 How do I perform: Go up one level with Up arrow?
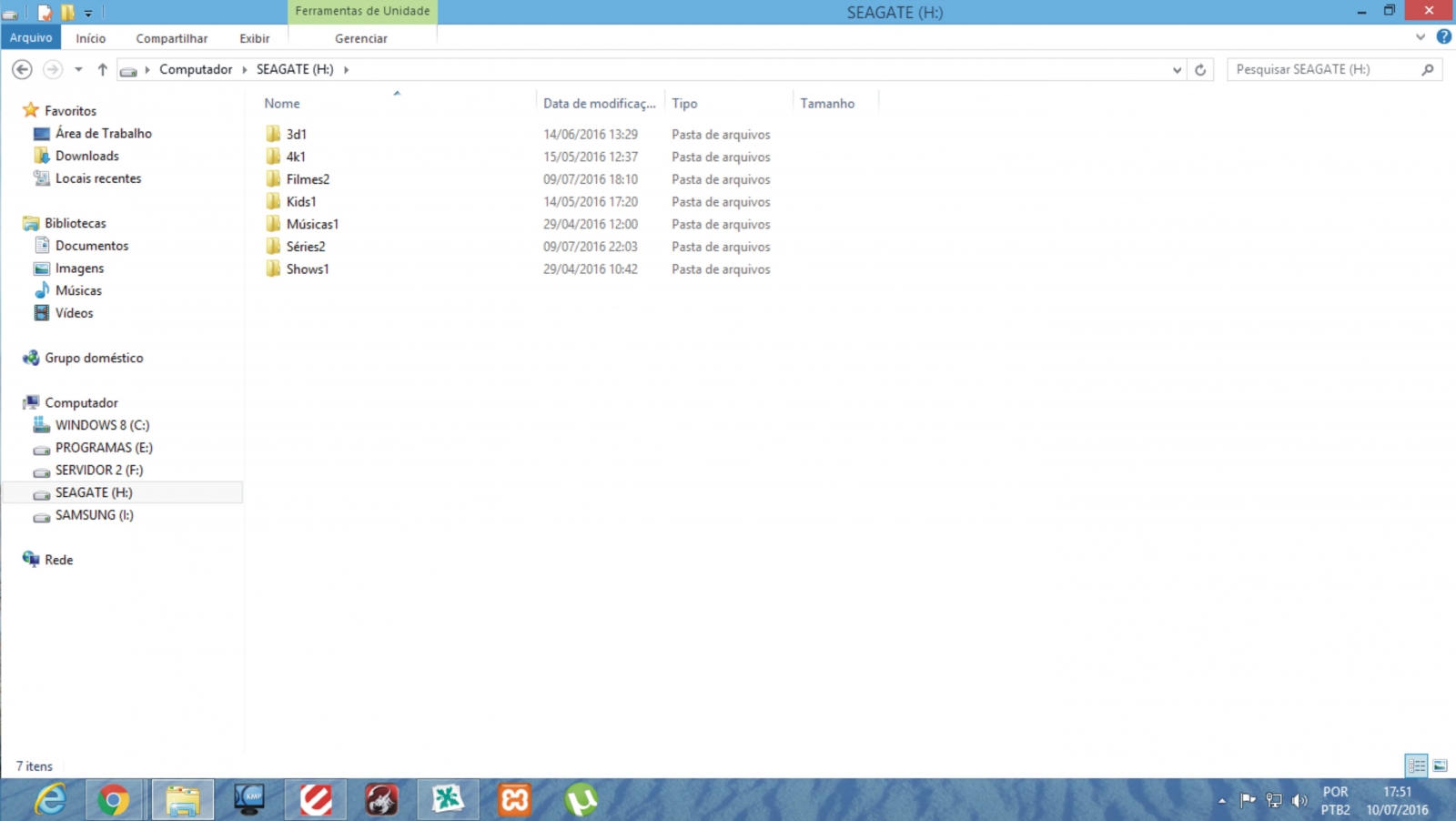[103, 69]
